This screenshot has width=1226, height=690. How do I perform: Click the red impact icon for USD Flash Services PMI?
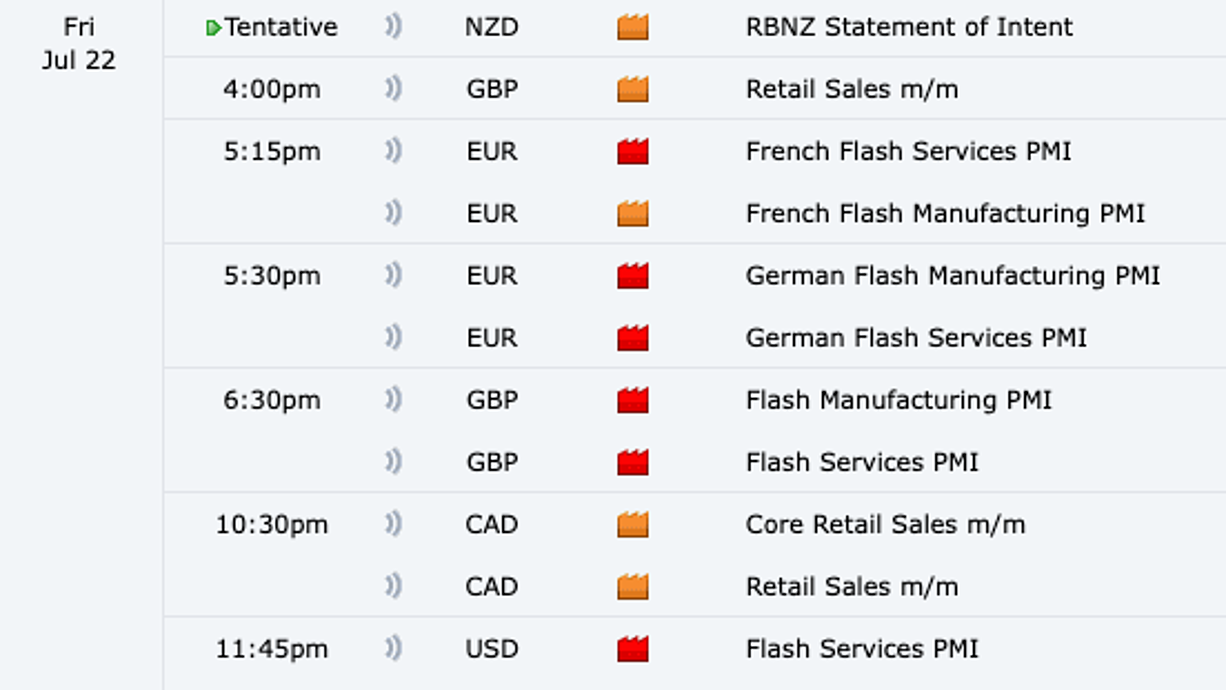click(632, 649)
